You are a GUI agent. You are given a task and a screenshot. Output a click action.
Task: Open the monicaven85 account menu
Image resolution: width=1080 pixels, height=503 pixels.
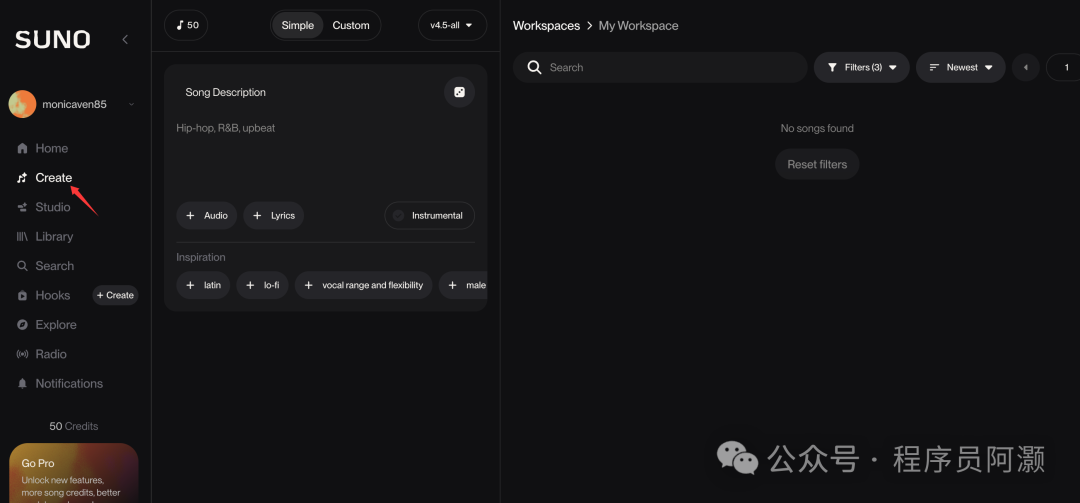pos(72,104)
